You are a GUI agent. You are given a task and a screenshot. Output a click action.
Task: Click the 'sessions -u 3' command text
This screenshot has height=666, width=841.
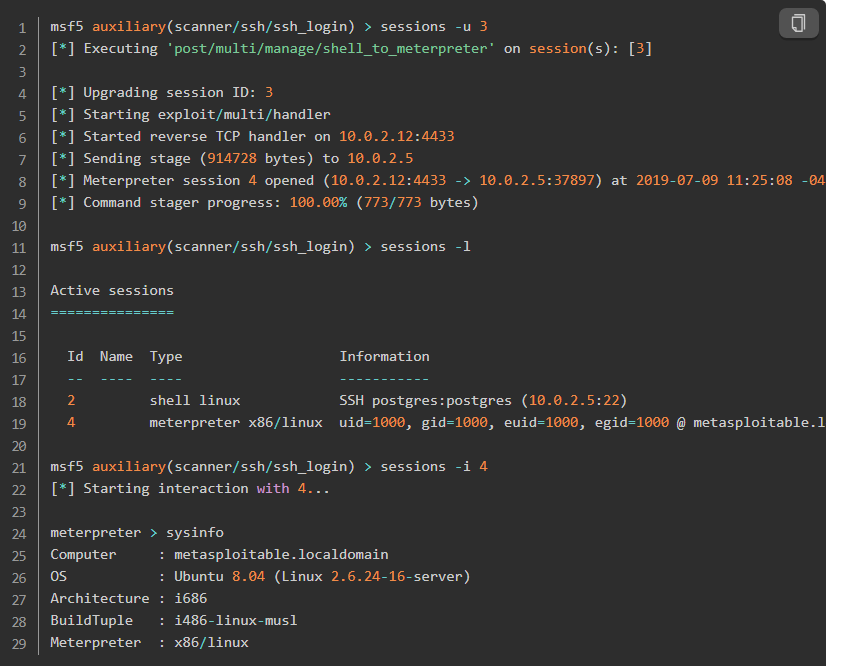pos(434,27)
